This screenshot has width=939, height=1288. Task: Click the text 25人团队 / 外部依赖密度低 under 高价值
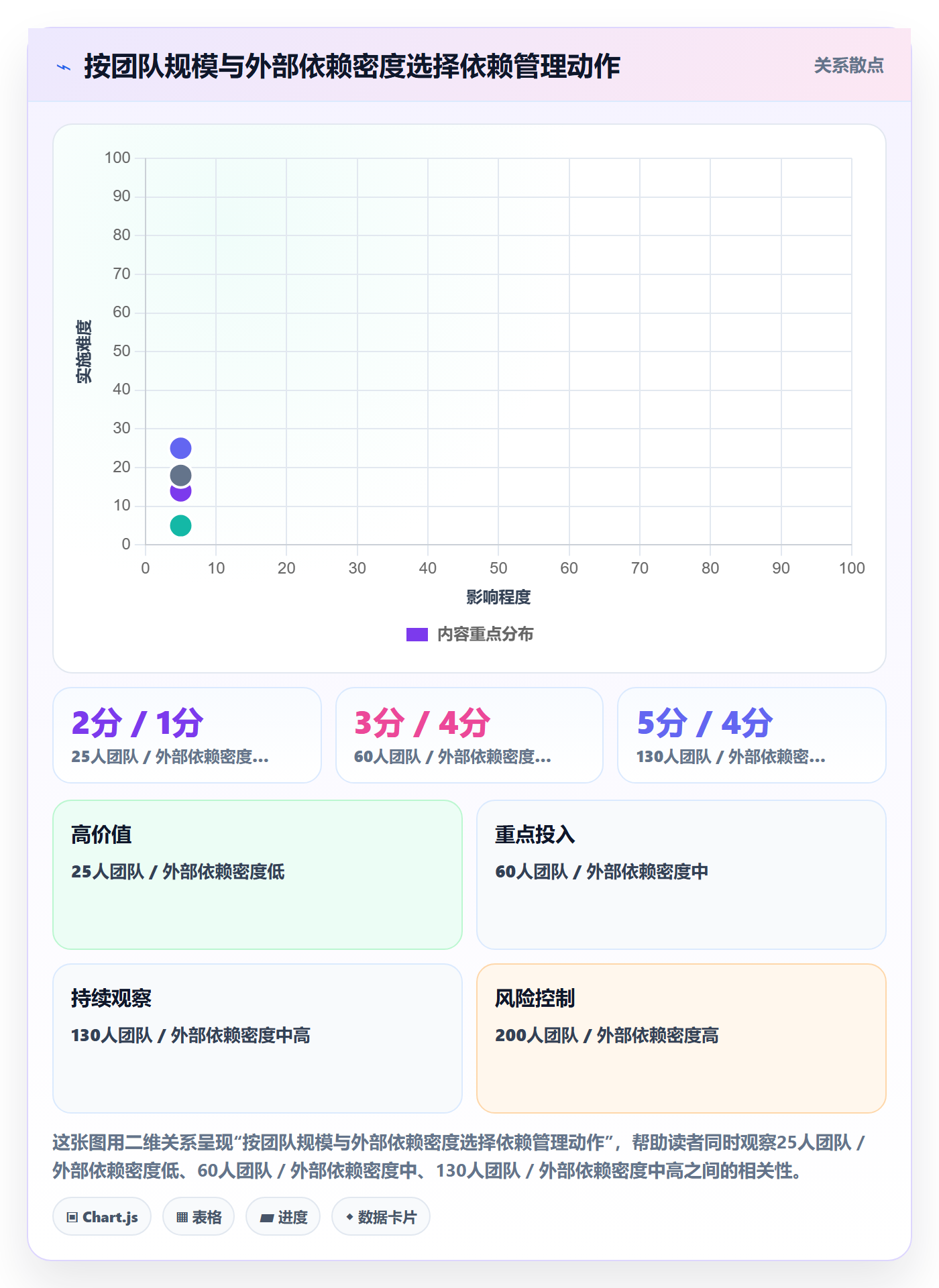pos(178,871)
